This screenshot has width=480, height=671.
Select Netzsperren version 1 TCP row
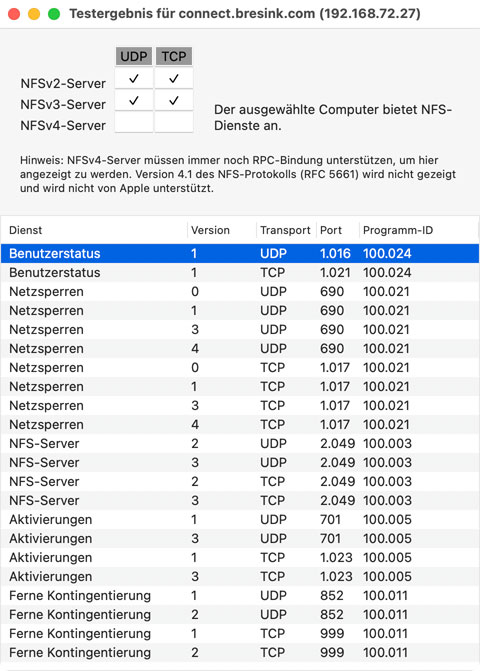(240, 386)
